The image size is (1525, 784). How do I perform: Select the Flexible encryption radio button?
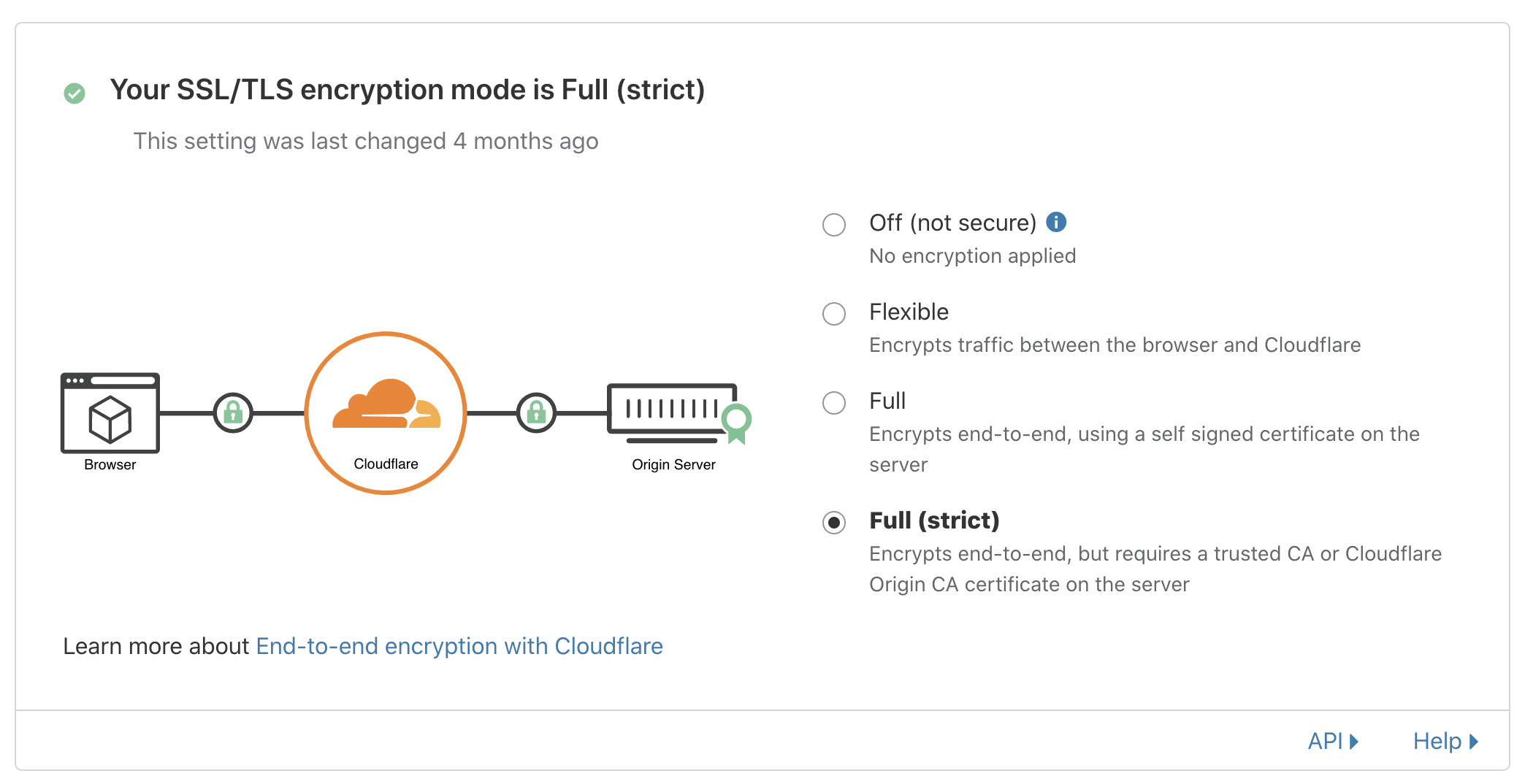pyautogui.click(x=834, y=314)
